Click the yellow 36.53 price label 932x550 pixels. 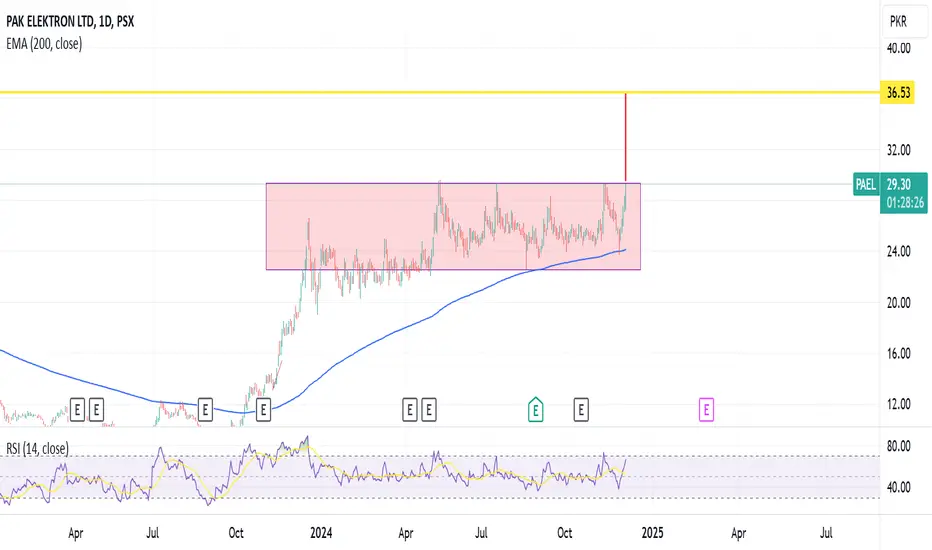click(898, 93)
